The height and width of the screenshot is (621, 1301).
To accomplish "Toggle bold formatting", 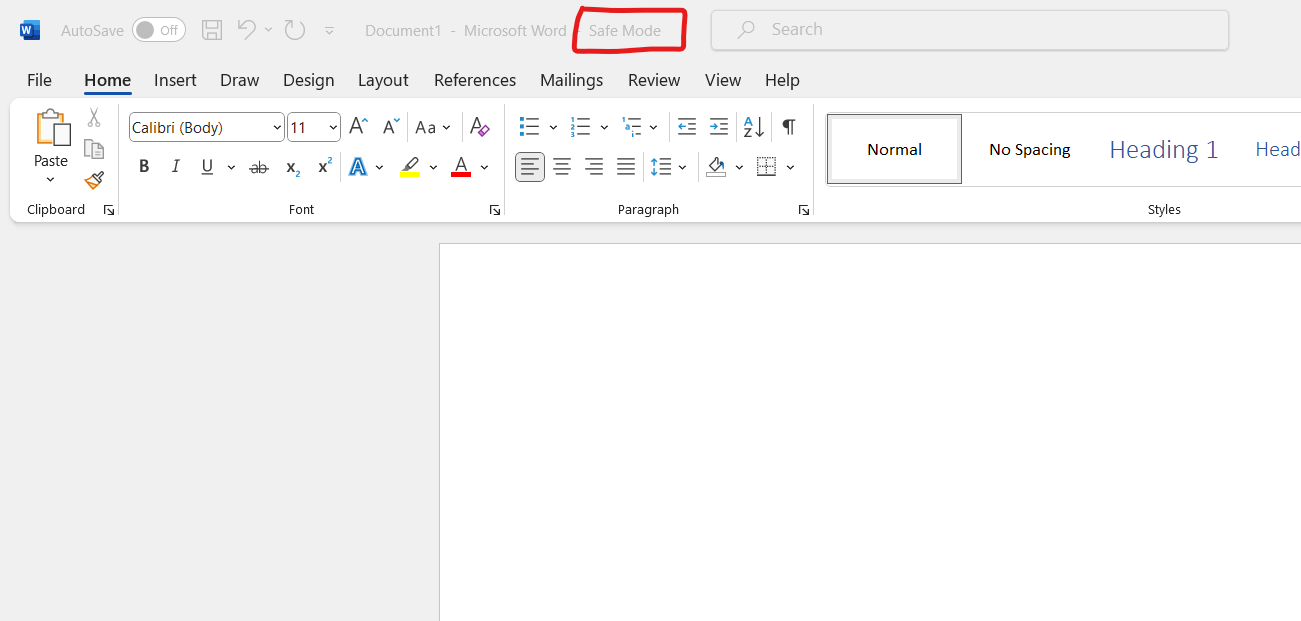I will pos(144,167).
